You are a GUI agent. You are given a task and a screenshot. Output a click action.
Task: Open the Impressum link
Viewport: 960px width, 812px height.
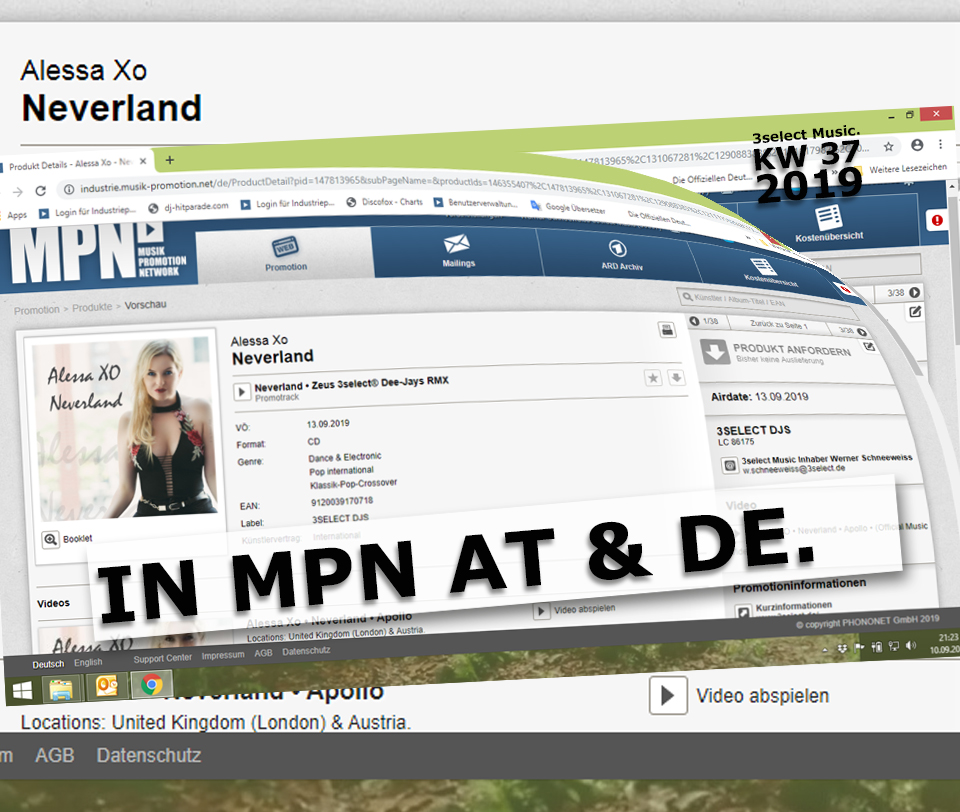pyautogui.click(x=223, y=655)
